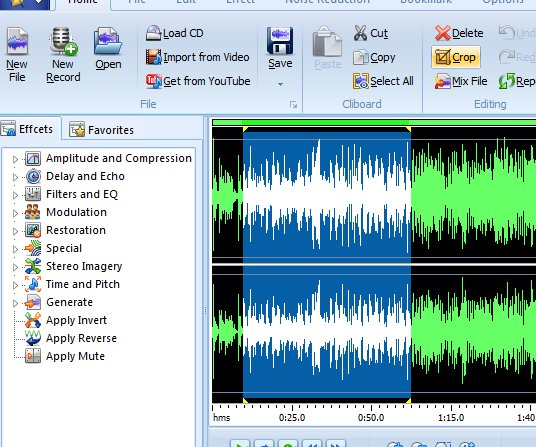Viewport: 536px width, 447px height.
Task: Expand the Filters and EQ node
Action: click(x=15, y=195)
